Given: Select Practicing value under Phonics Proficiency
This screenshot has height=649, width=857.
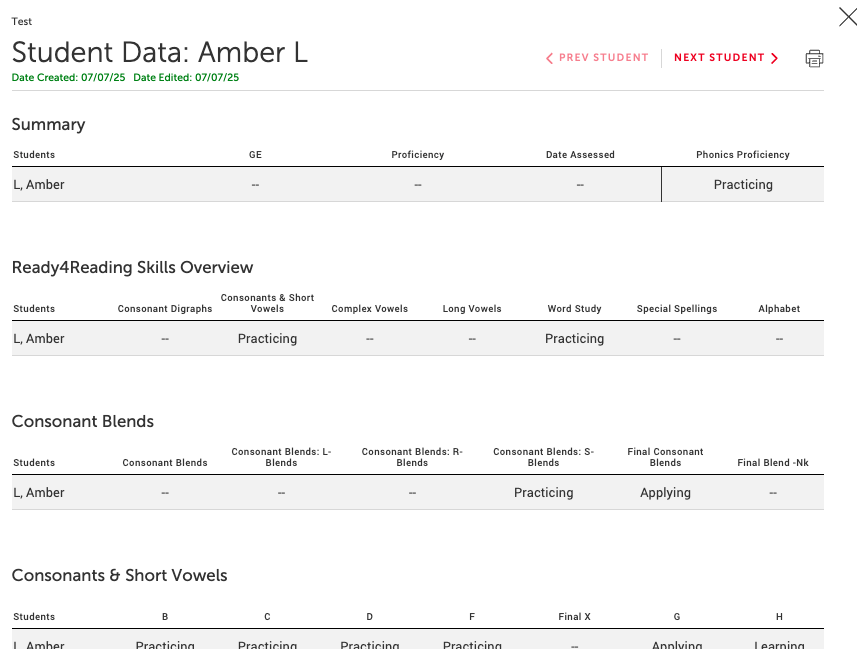Looking at the screenshot, I should coord(743,185).
